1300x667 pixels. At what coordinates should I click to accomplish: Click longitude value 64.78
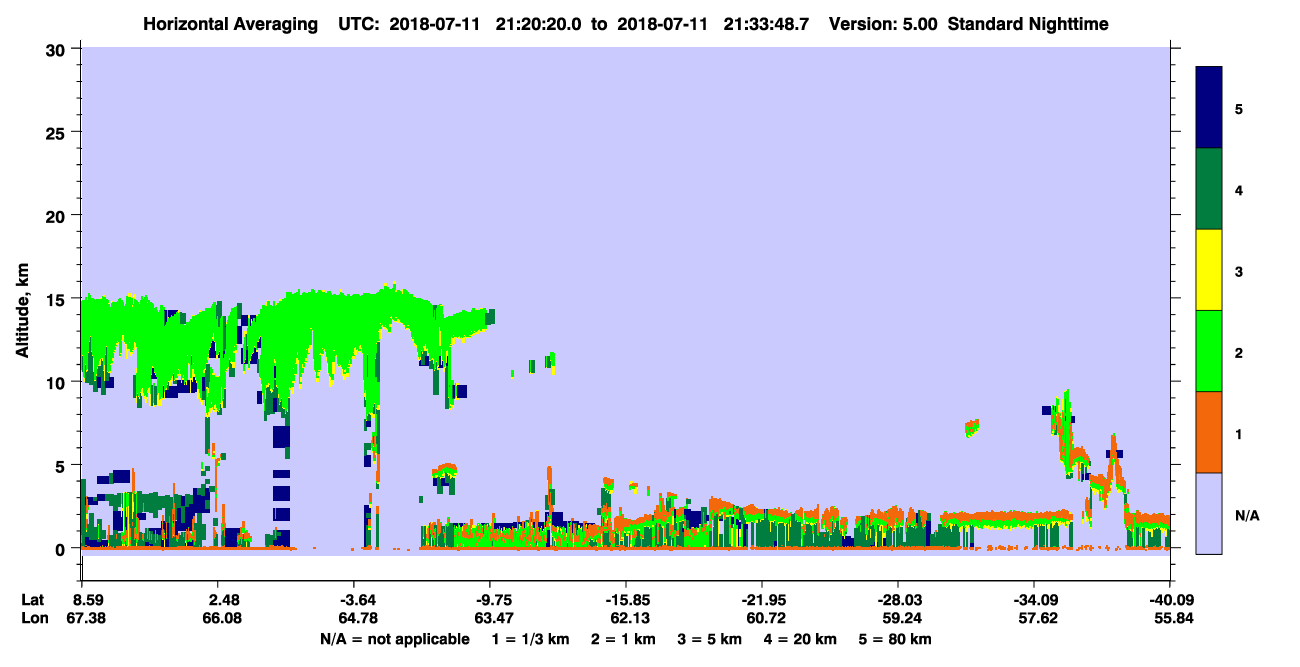click(357, 618)
